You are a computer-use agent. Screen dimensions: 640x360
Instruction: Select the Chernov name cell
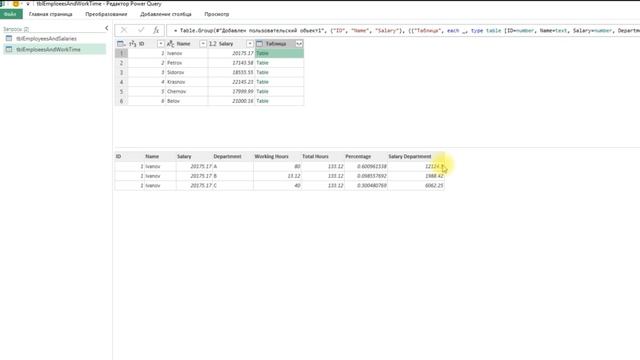click(187, 91)
